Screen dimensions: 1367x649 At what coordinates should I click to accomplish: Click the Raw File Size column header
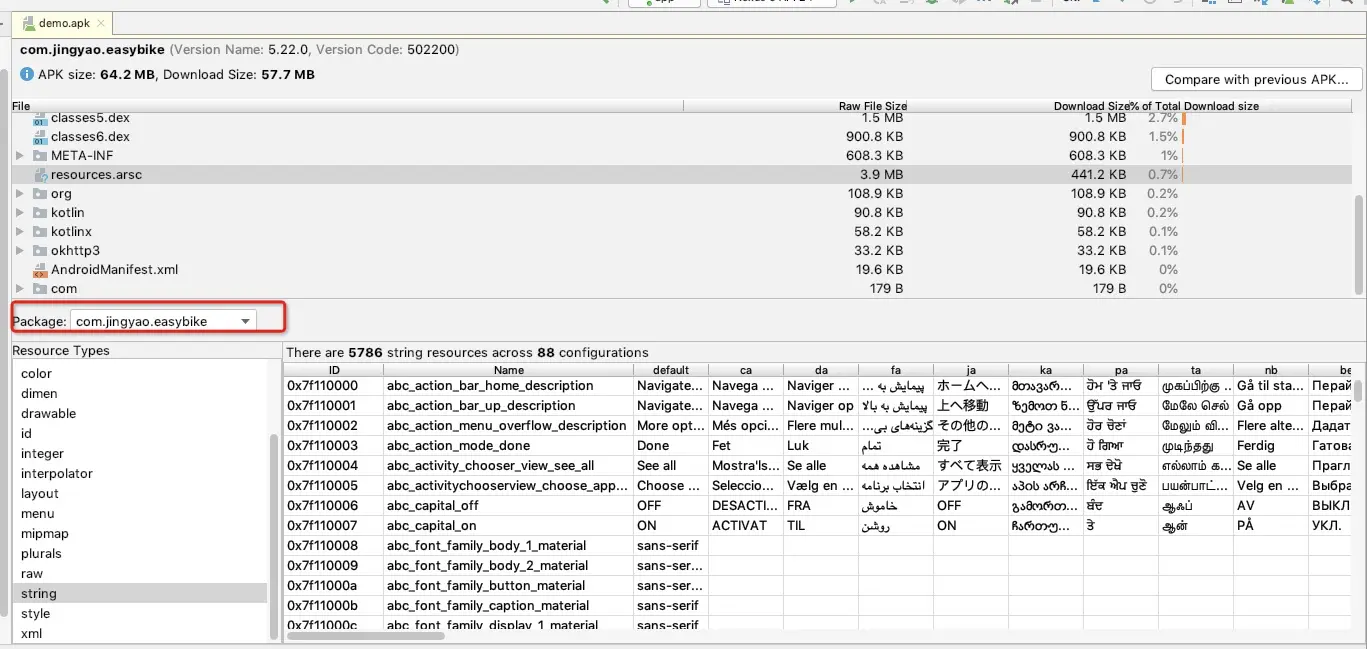click(x=872, y=106)
